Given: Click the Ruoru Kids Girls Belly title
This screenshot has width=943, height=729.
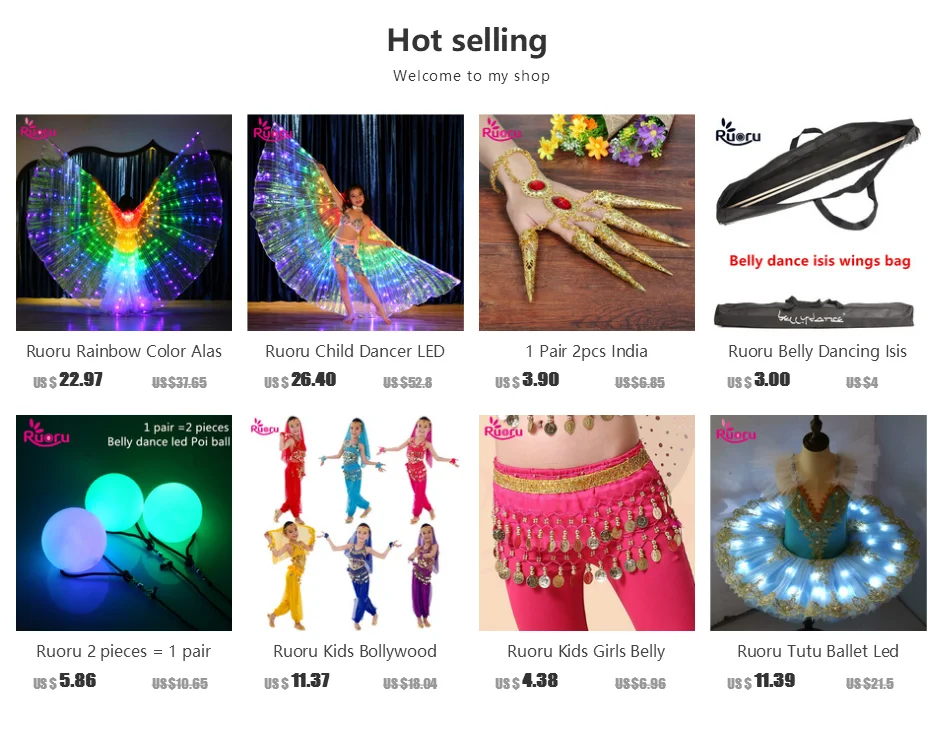Looking at the screenshot, I should (x=586, y=651).
